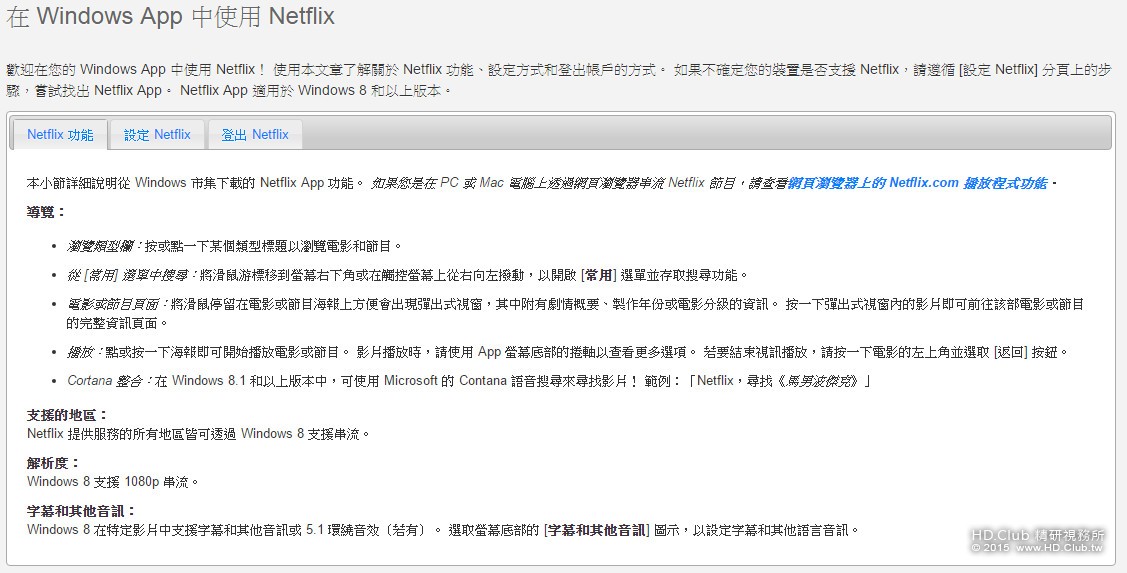This screenshot has height=573, width=1127.
Task: Click the Windows 8 支援 1080p 串流 line
Action: pos(112,482)
